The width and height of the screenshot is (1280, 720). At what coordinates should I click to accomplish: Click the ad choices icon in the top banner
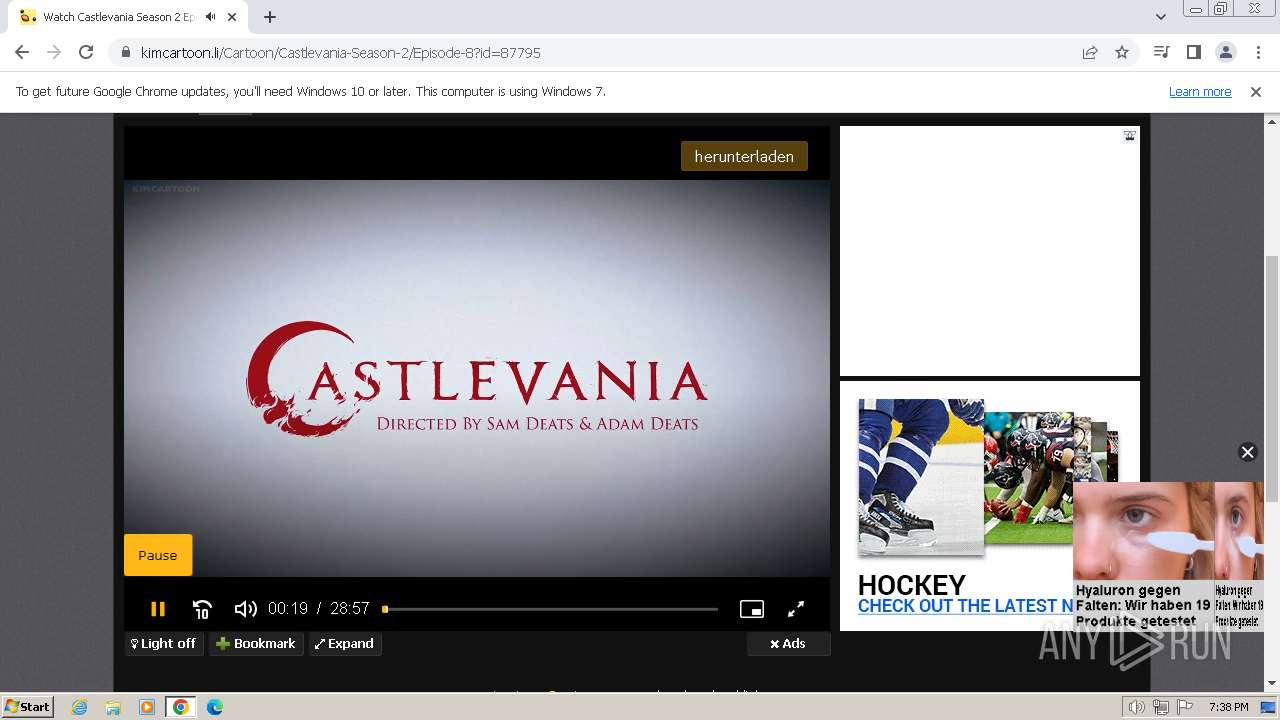coord(1129,135)
